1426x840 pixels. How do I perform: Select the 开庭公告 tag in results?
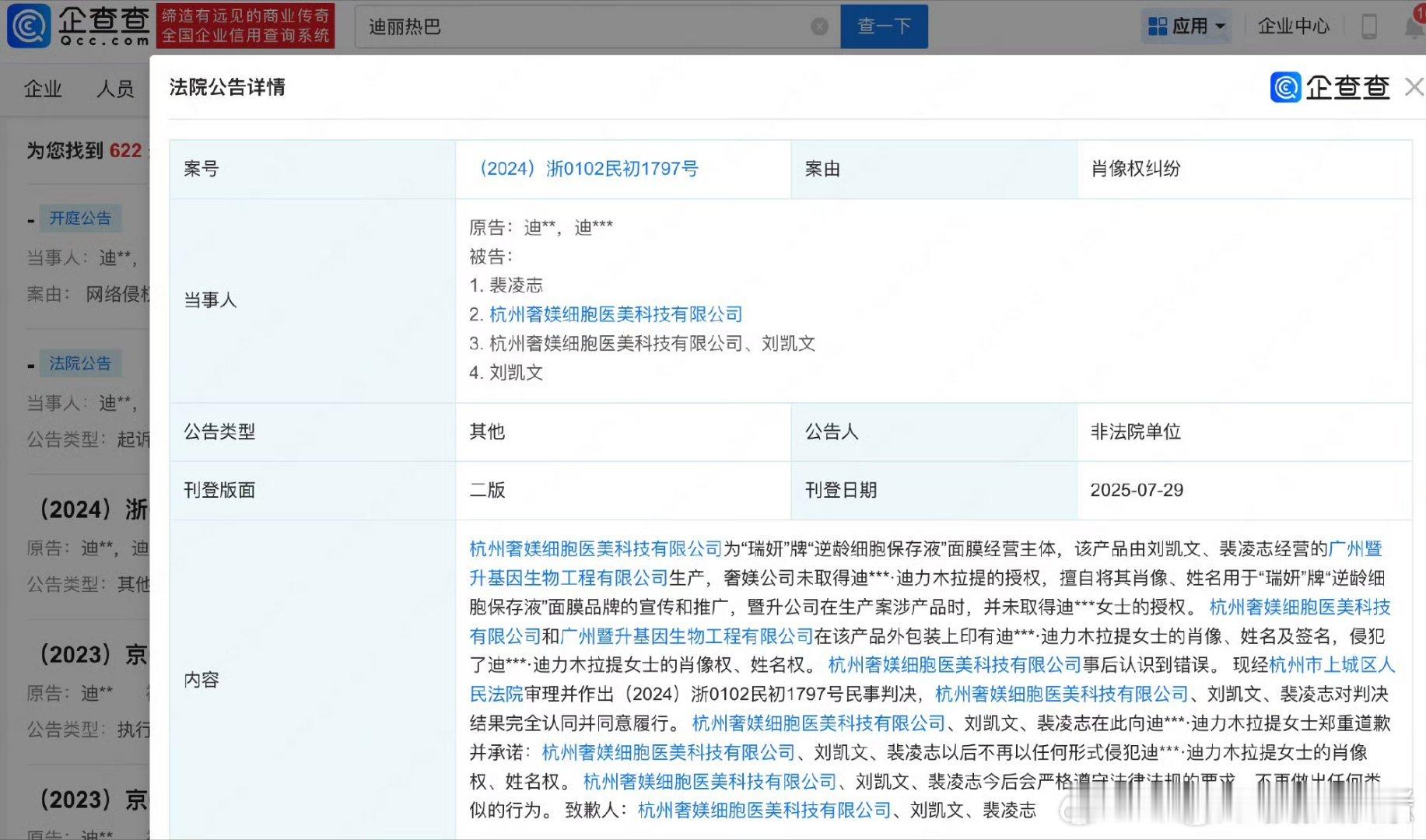tap(80, 218)
